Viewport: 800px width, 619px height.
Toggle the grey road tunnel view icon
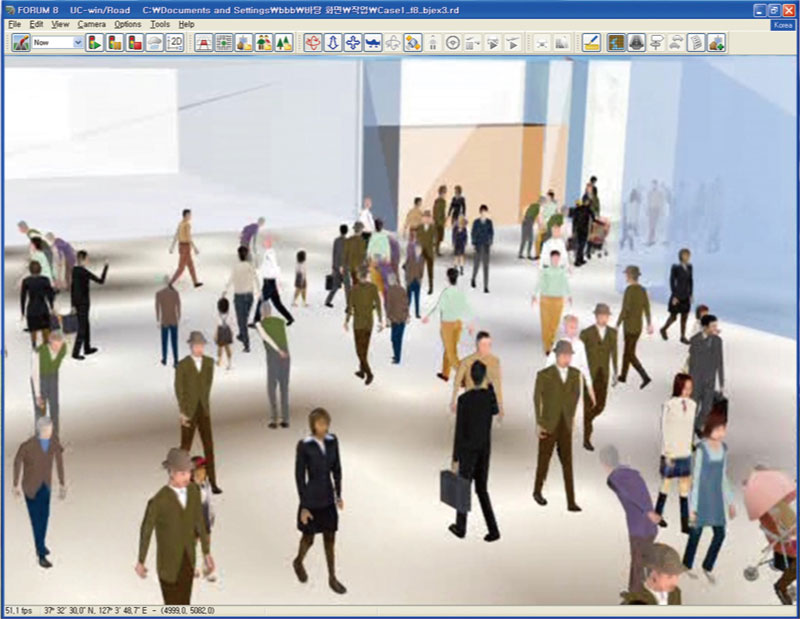pos(636,43)
